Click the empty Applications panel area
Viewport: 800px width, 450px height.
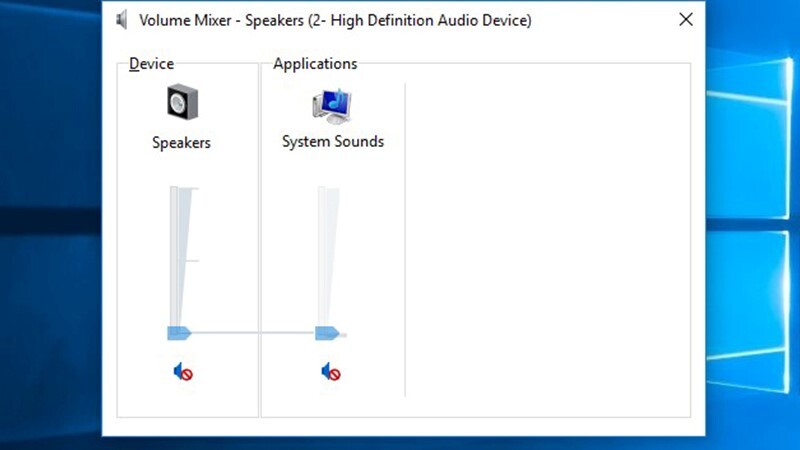(x=548, y=240)
